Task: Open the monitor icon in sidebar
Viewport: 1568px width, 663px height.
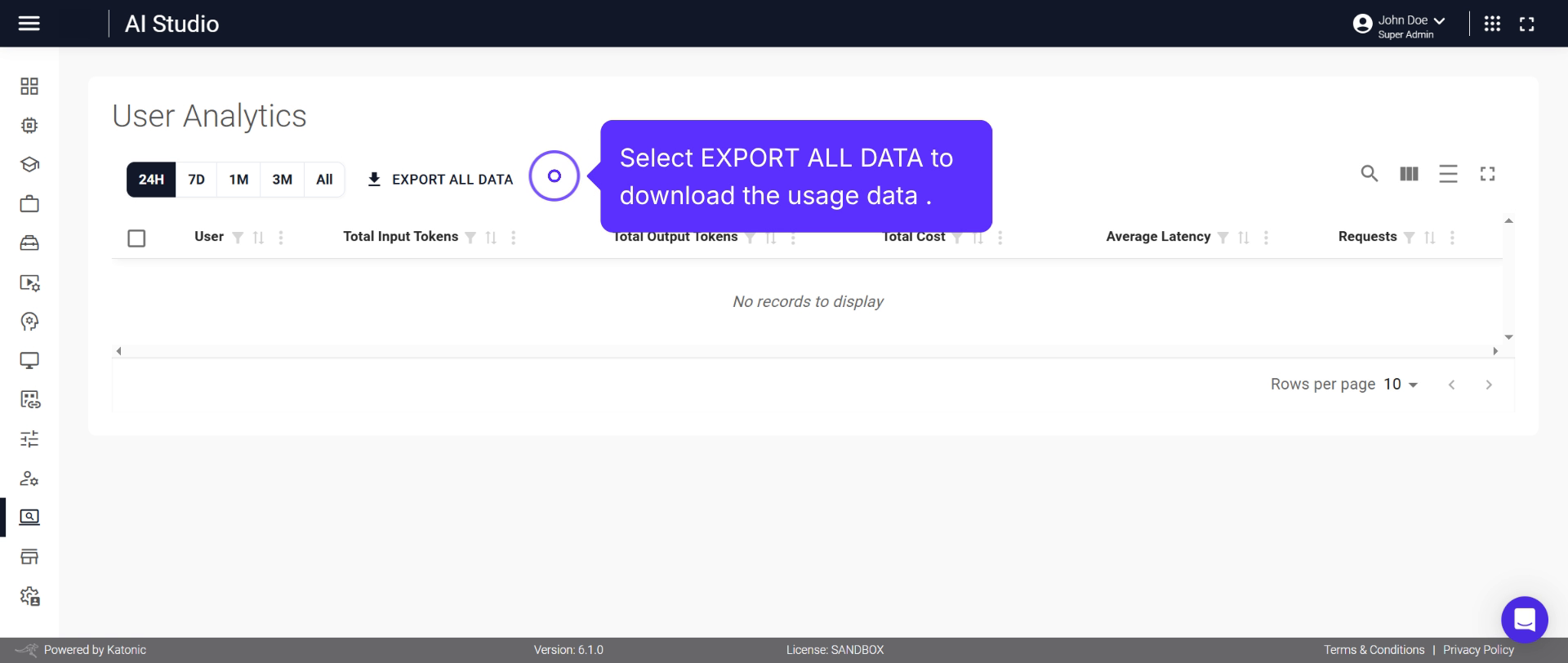Action: pos(29,360)
